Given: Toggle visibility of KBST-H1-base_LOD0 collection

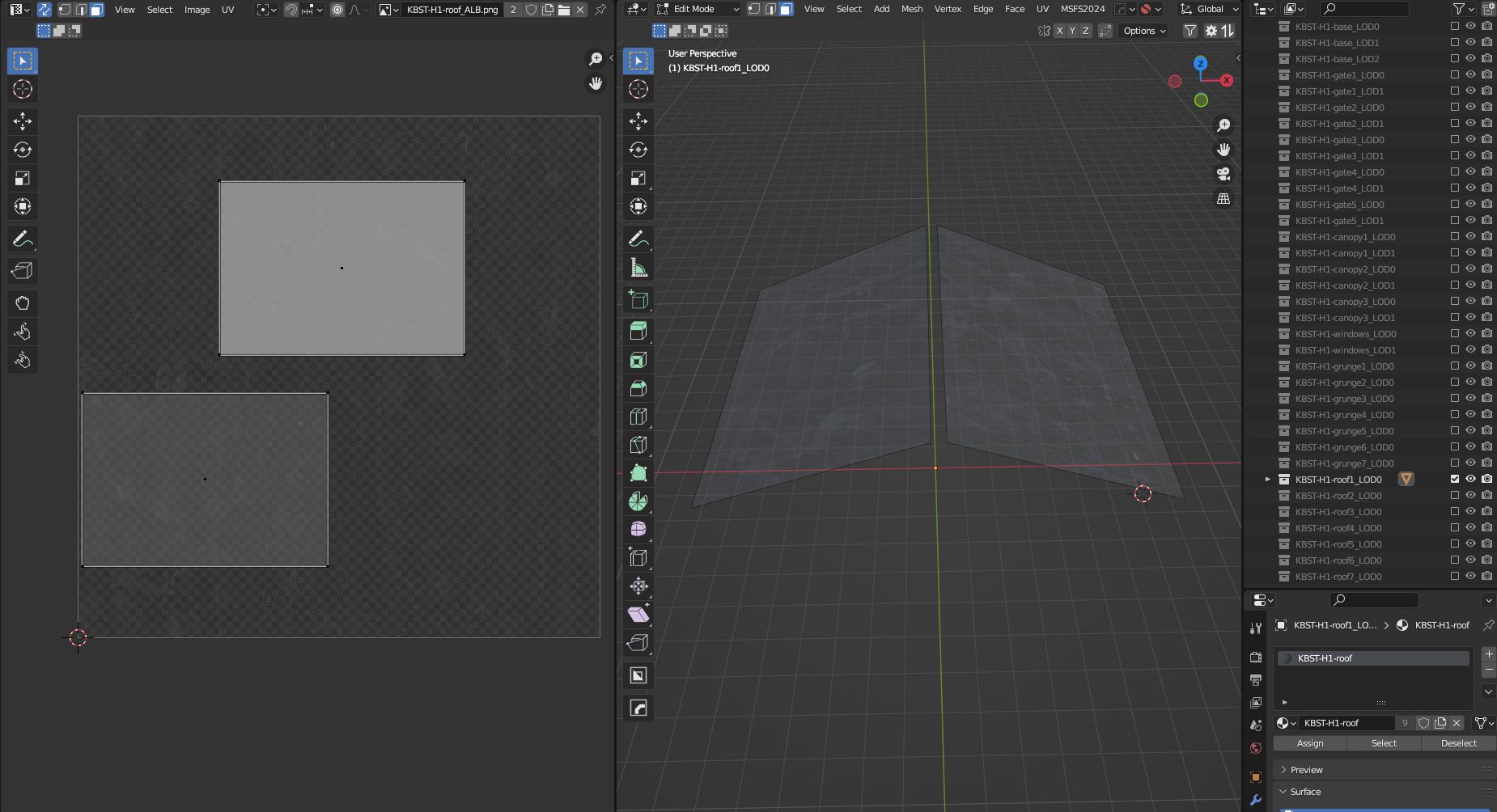Looking at the screenshot, I should tap(1470, 26).
